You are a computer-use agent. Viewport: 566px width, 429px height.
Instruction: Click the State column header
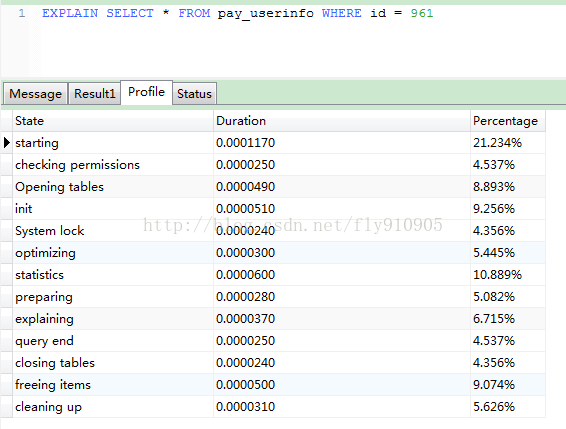(x=113, y=121)
